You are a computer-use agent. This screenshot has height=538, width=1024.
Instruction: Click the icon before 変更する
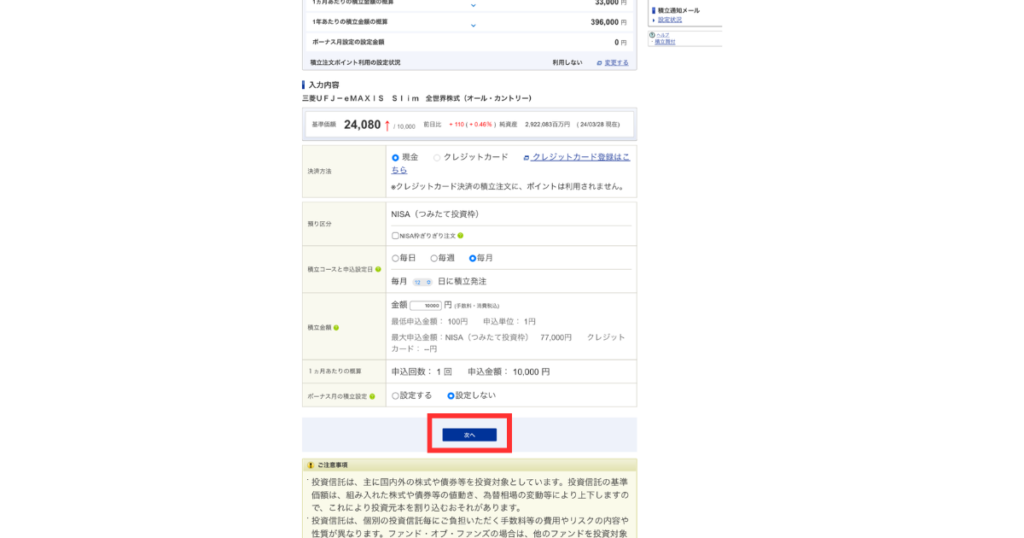click(x=599, y=63)
